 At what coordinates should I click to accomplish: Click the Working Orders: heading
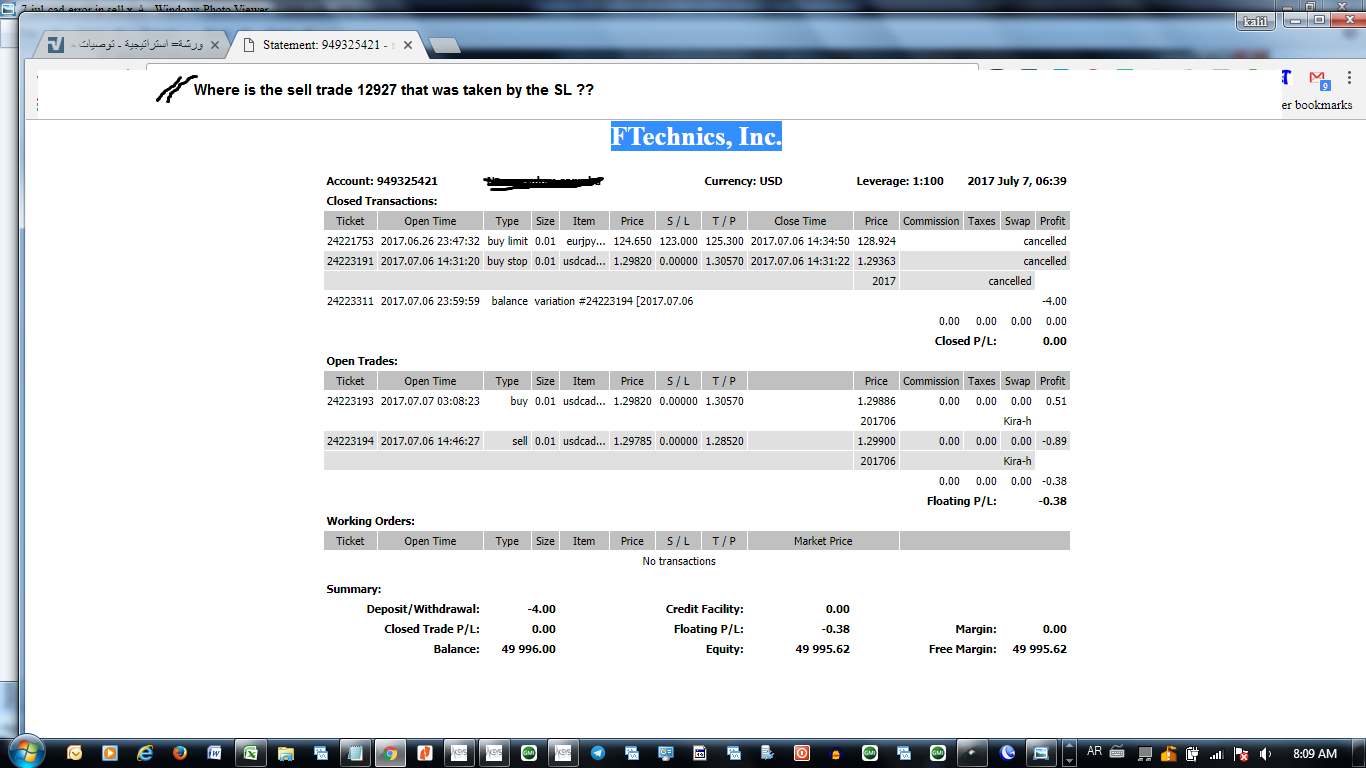pos(370,521)
